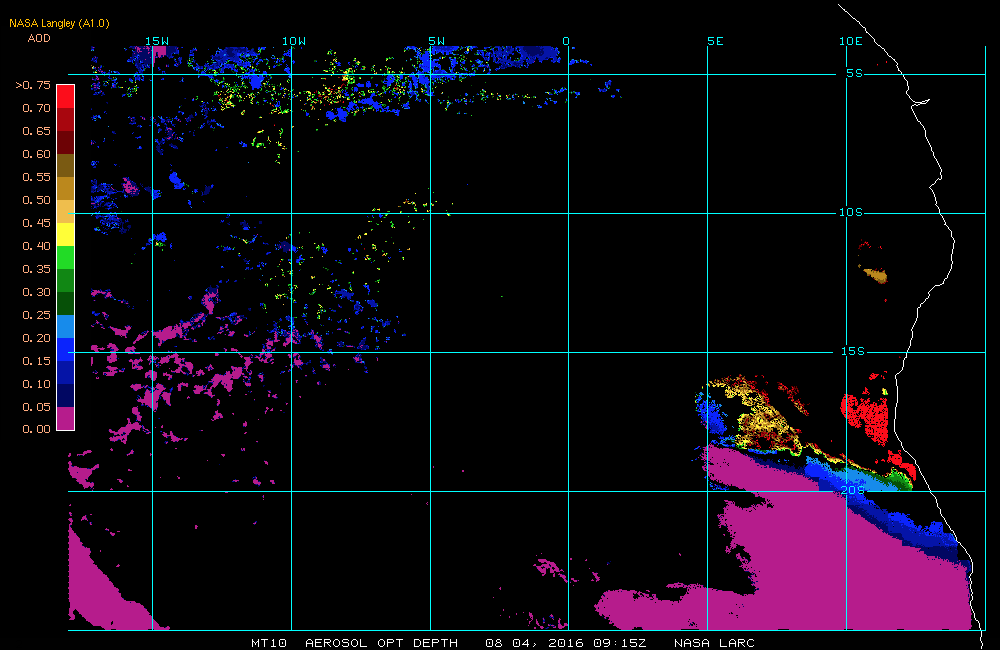Click the '5W' longitude label
The height and width of the screenshot is (650, 1000).
pyautogui.click(x=437, y=41)
